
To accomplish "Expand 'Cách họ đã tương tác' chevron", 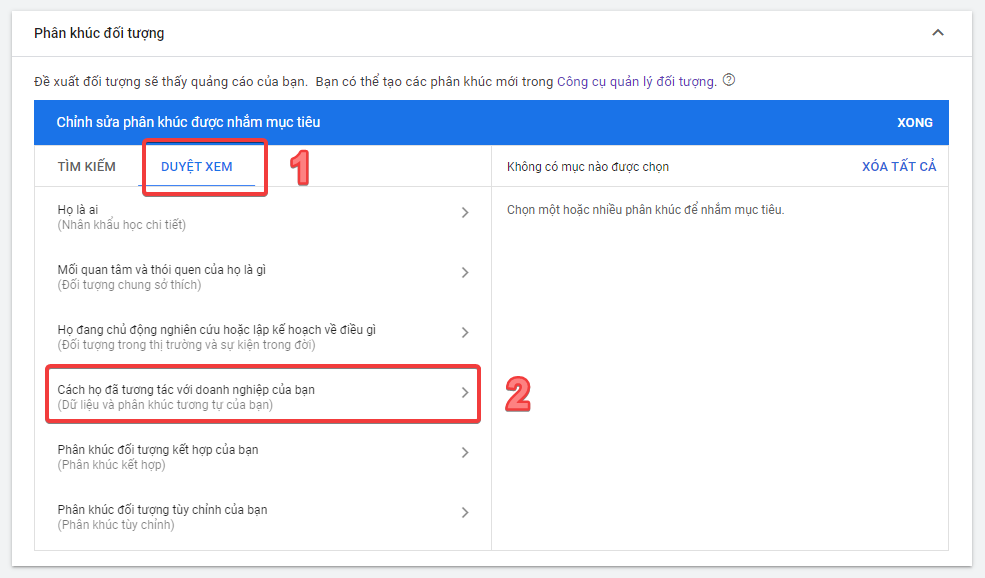I will (x=465, y=393).
